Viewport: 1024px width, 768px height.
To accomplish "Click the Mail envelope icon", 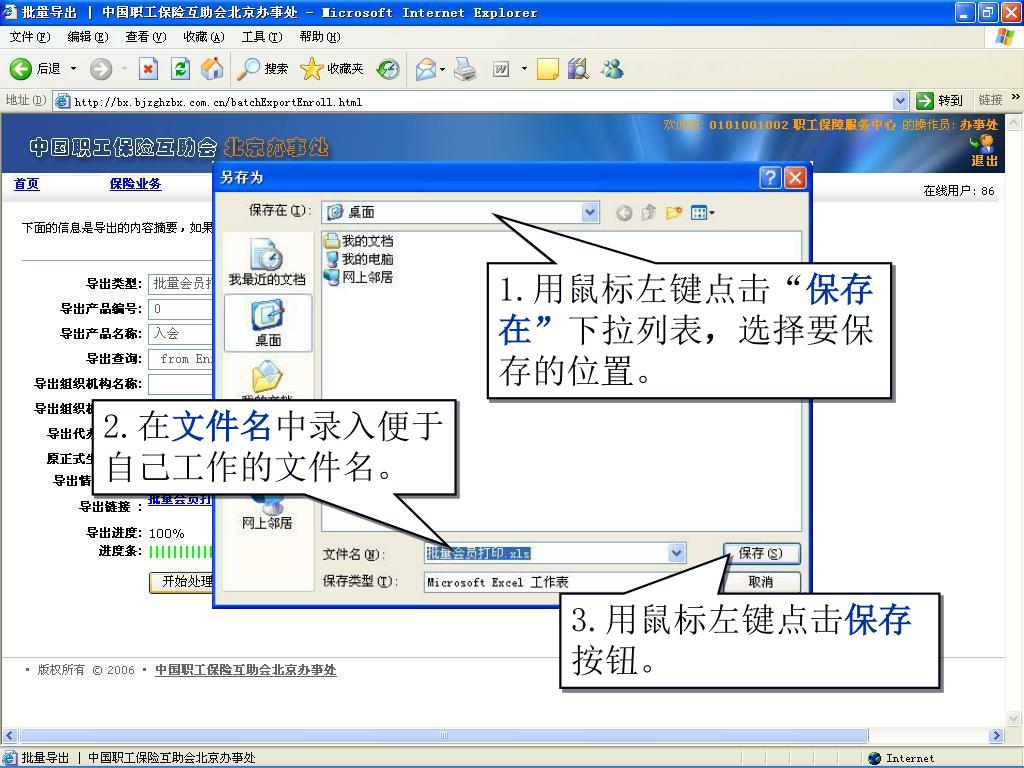I will pos(426,69).
